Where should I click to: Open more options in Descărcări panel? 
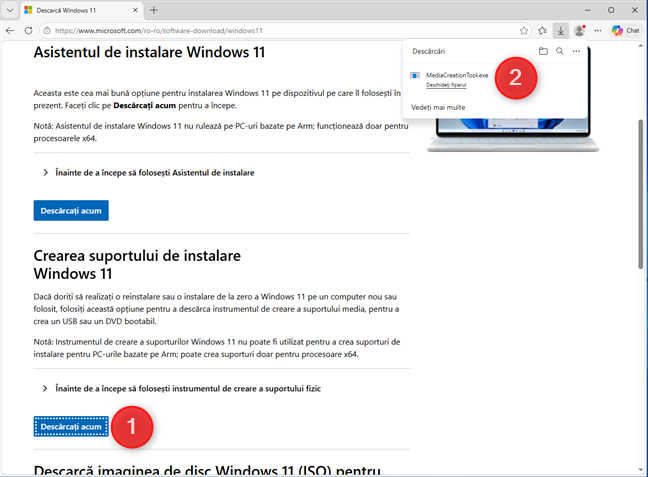click(x=576, y=51)
